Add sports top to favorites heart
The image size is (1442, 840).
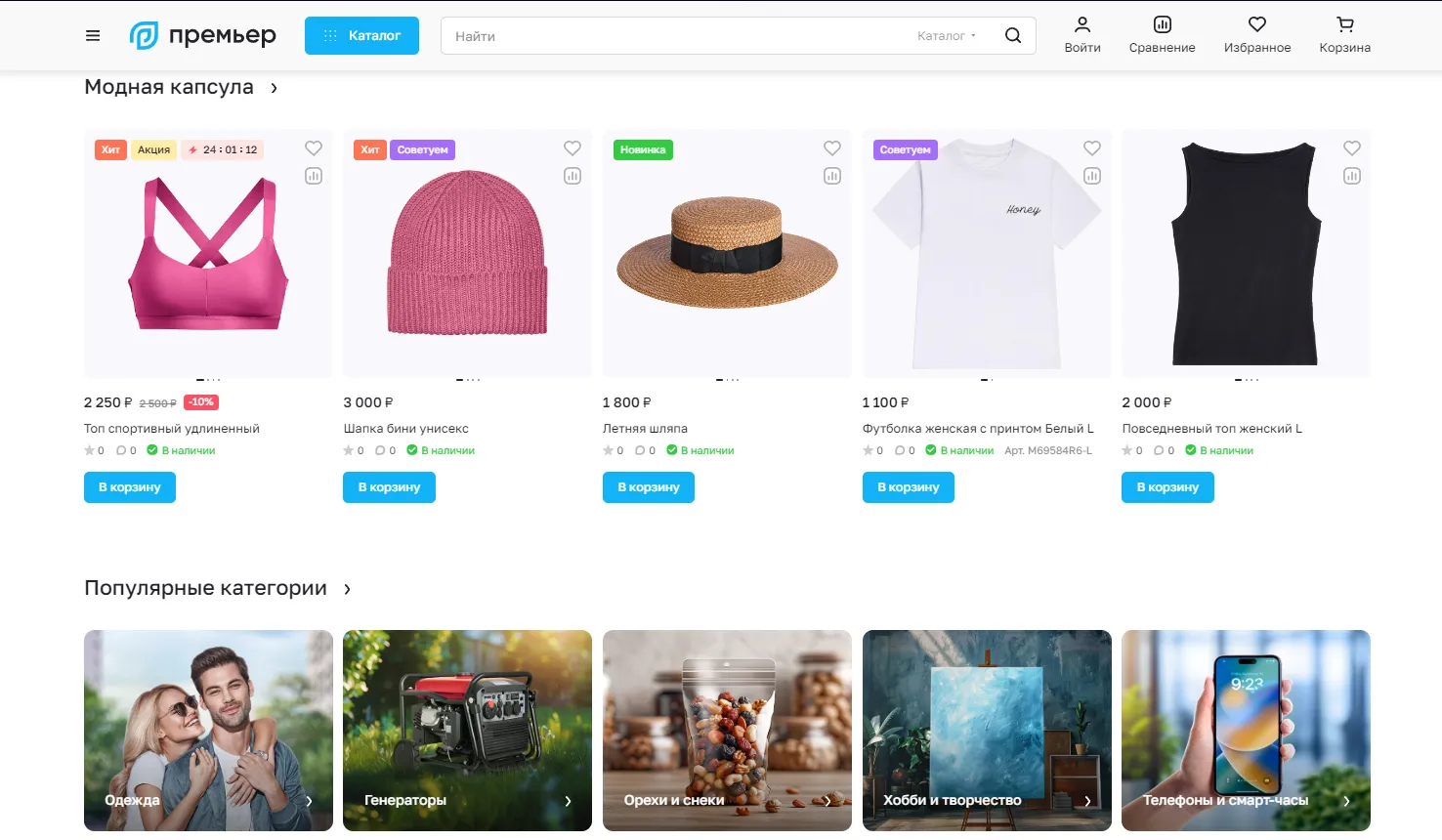[314, 148]
